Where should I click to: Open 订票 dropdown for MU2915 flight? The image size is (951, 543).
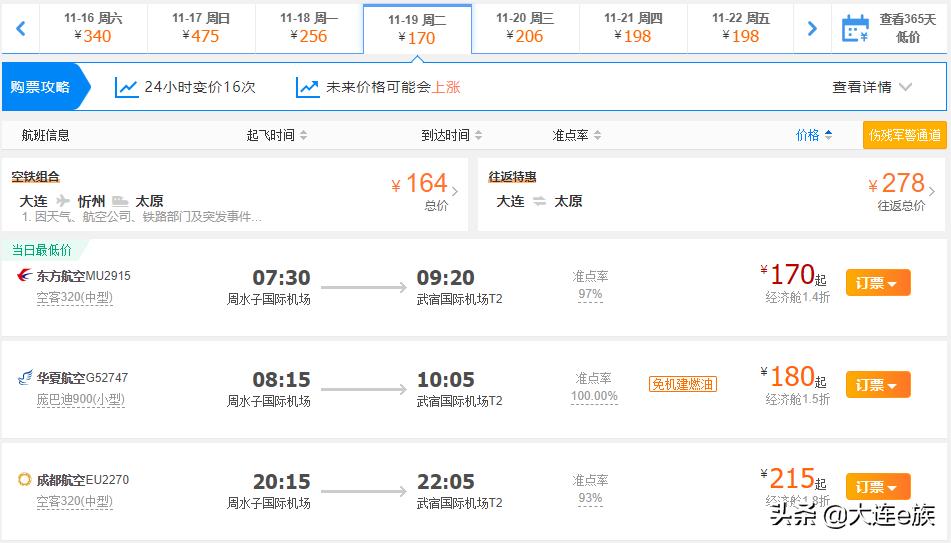click(878, 283)
